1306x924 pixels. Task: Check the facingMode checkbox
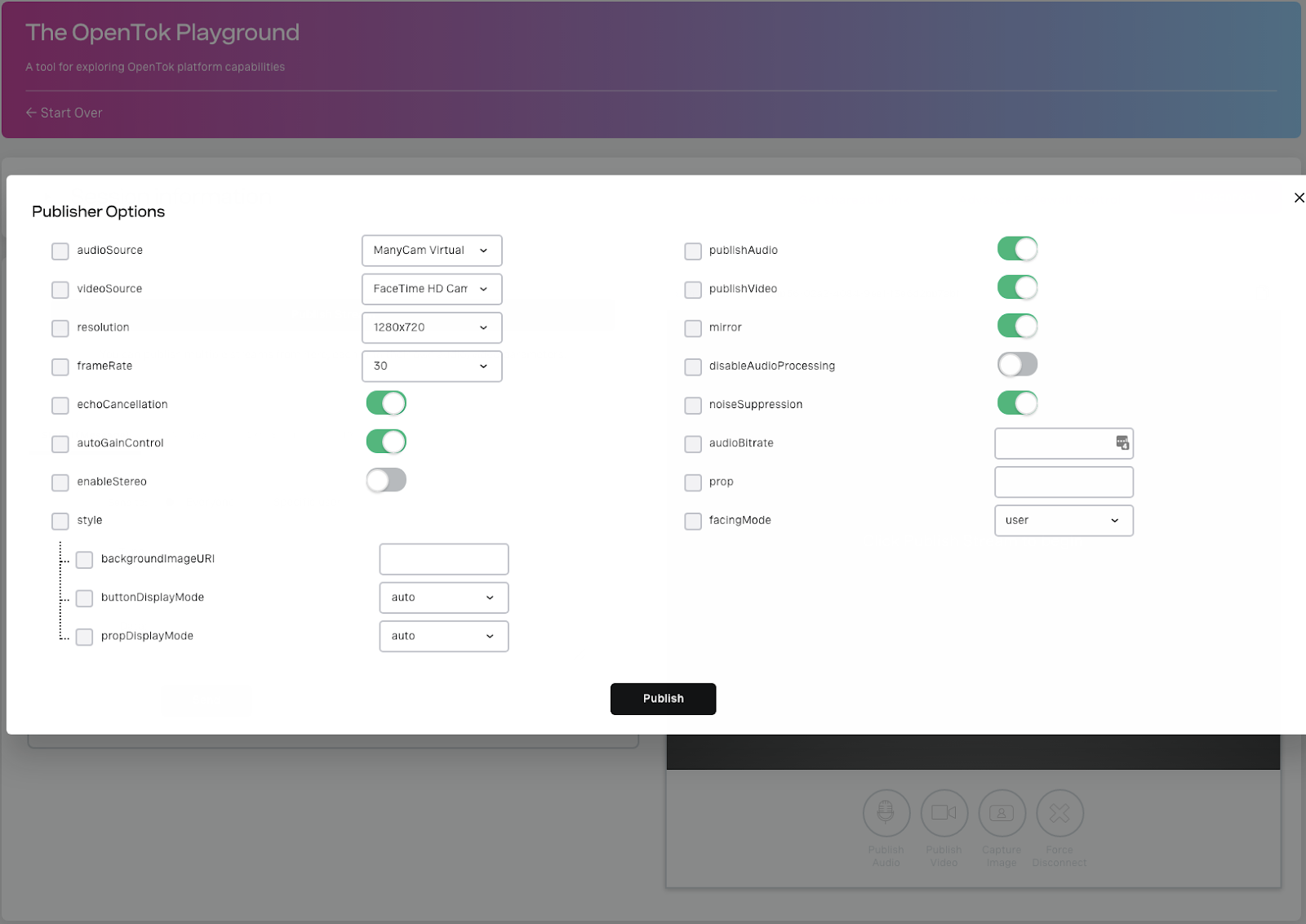pyautogui.click(x=693, y=521)
